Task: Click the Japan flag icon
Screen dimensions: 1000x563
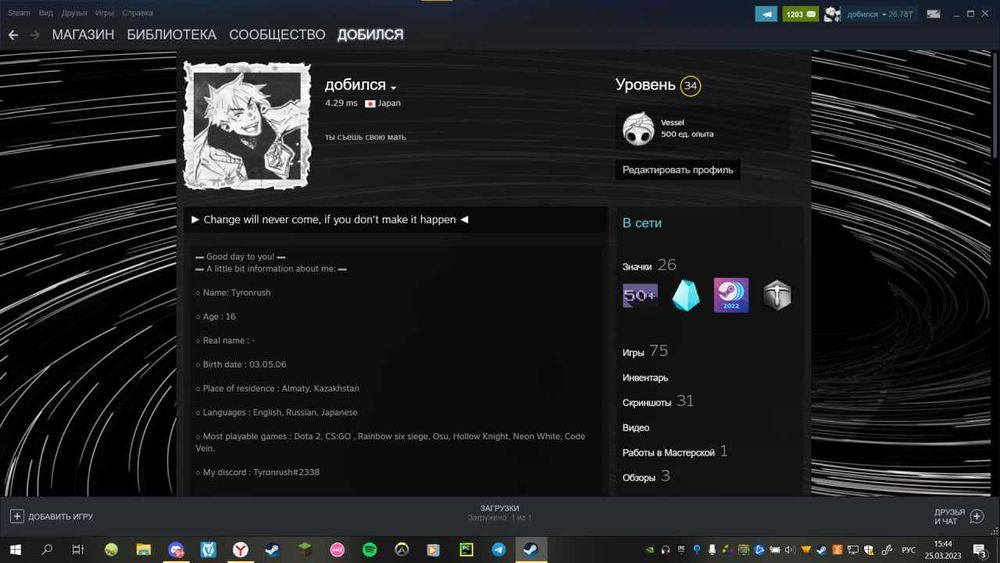Action: pyautogui.click(x=370, y=103)
